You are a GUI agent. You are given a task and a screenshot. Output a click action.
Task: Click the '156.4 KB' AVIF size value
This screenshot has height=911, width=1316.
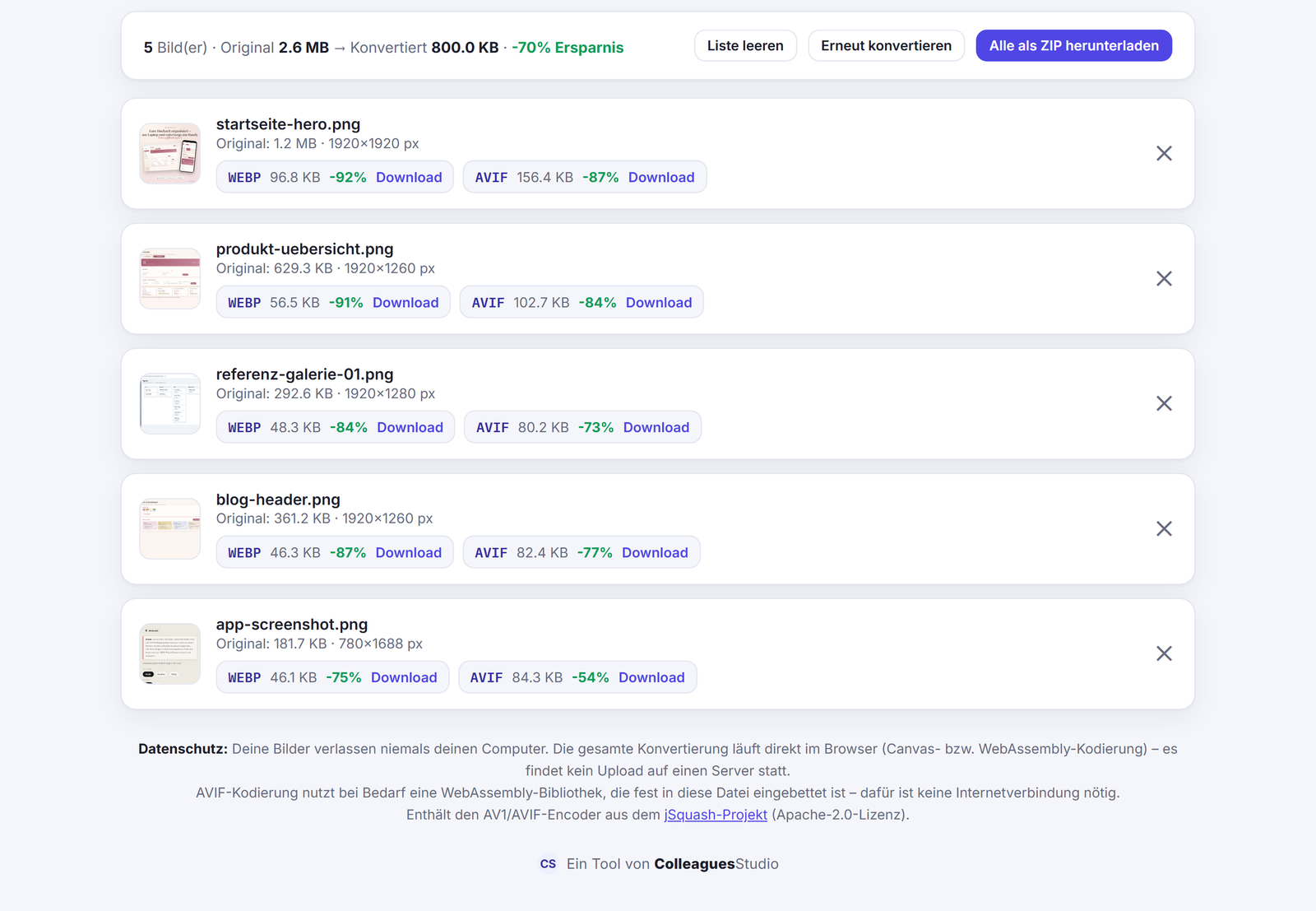(544, 177)
